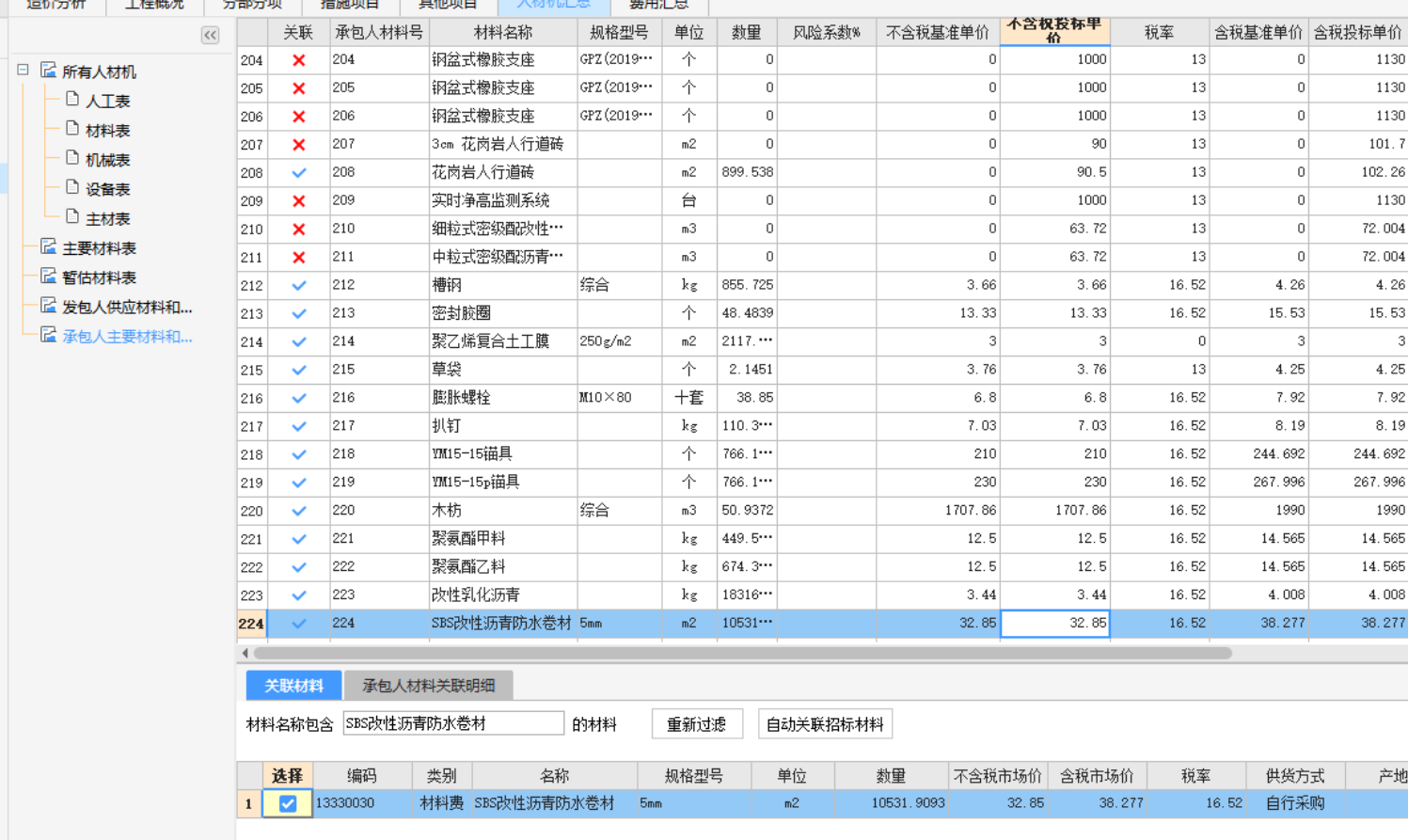Screen dimensions: 1408x840
Task: Click the 聚乙烯复合土工膜 cell
Action: [502, 341]
